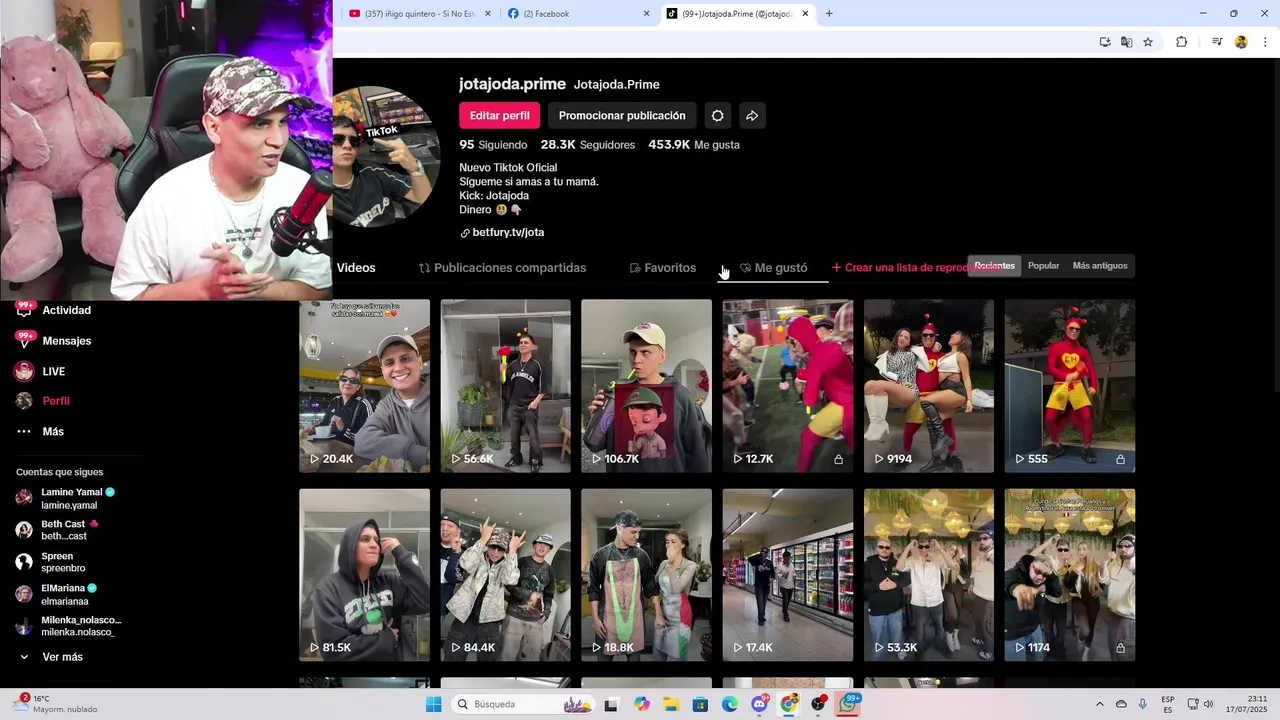Image resolution: width=1280 pixels, height=720 pixels.
Task: Open File Explorer from the taskbar
Action: click(x=671, y=704)
